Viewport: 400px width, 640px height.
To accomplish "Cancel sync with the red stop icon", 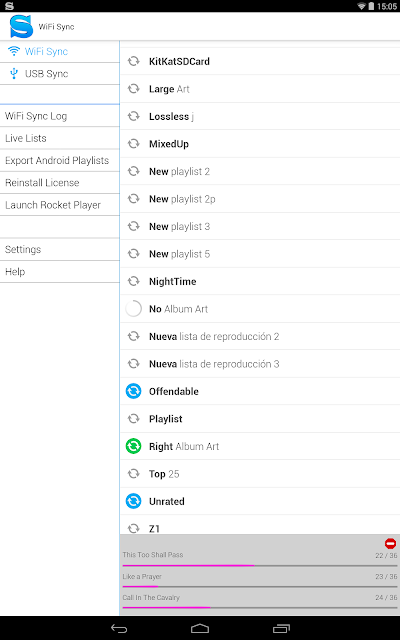I will coord(390,544).
